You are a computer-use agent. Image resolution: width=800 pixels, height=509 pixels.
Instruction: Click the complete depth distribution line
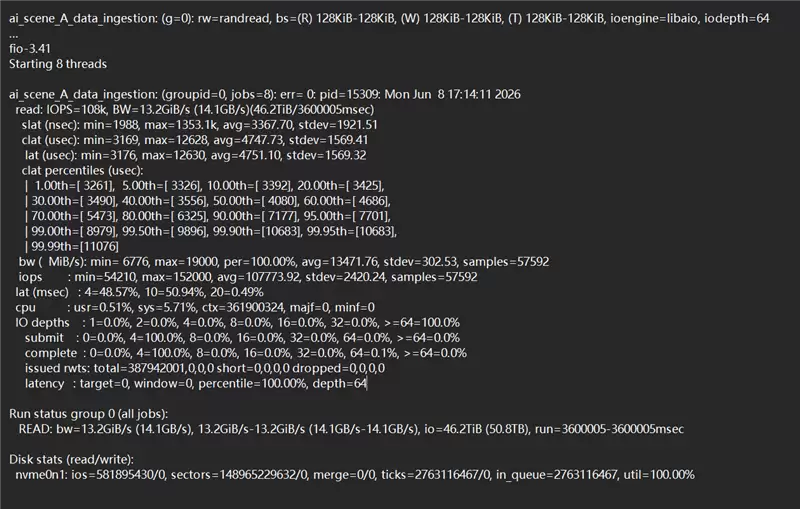(x=245, y=353)
